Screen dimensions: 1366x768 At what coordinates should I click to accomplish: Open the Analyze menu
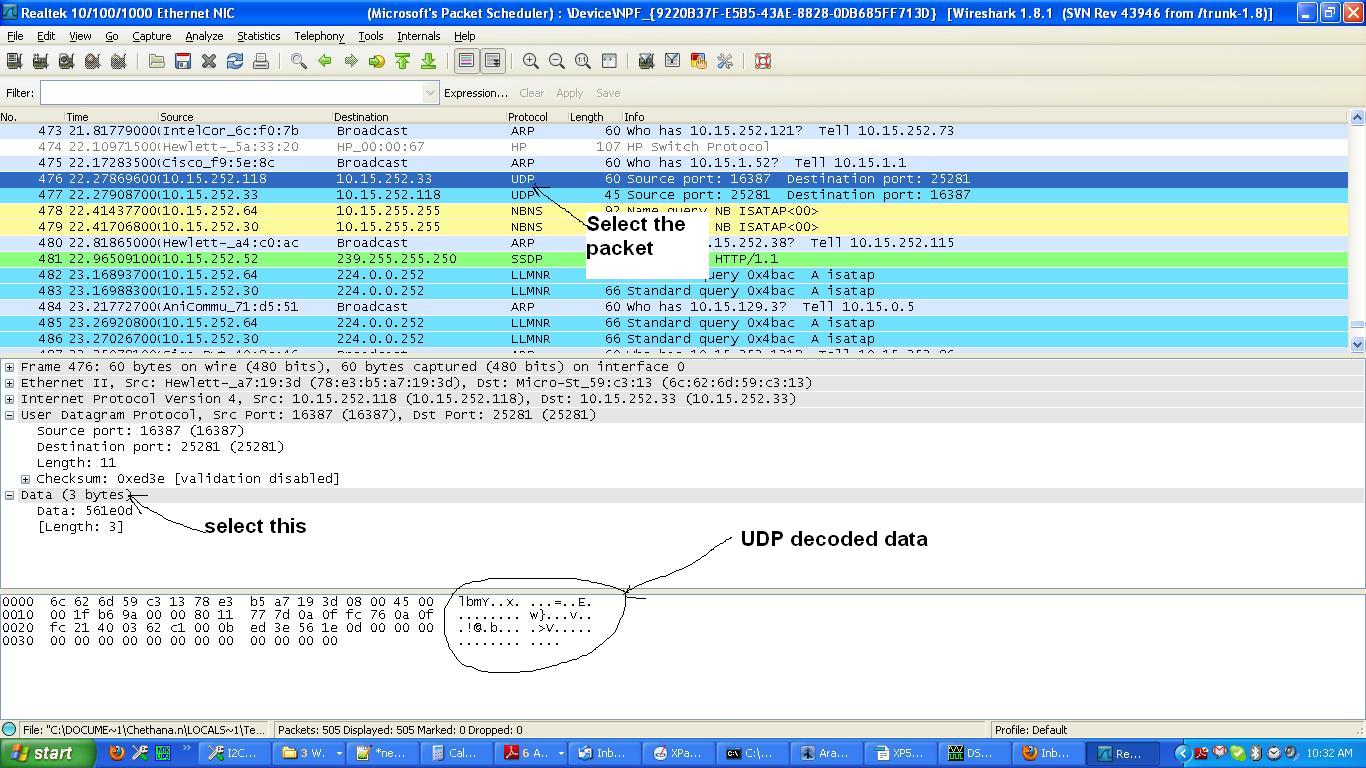pyautogui.click(x=204, y=36)
